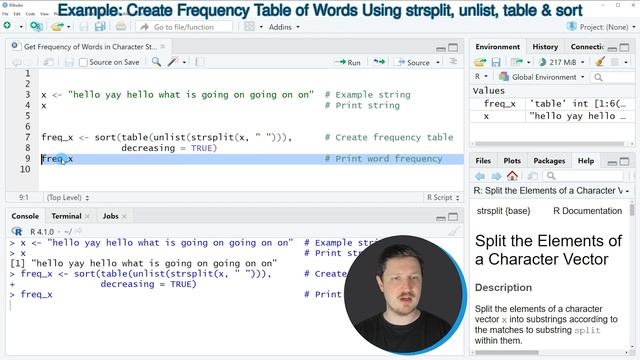Image resolution: width=640 pixels, height=360 pixels.
Task: Click the Go to file/function field
Action: pos(184,27)
